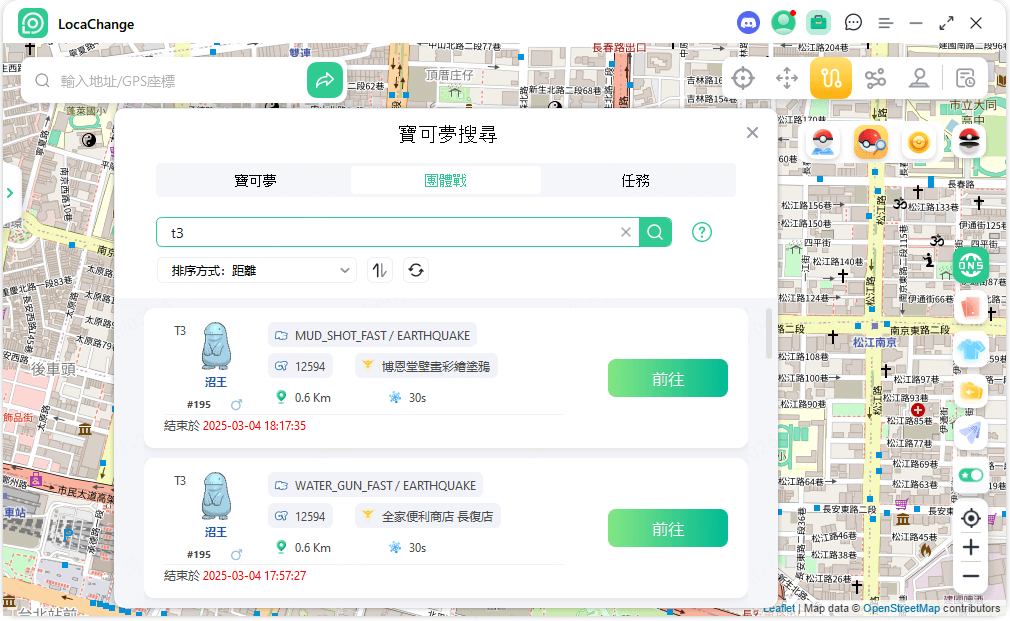This screenshot has width=1010, height=621.
Task: Open the hamburger menu in title bar
Action: (886, 23)
